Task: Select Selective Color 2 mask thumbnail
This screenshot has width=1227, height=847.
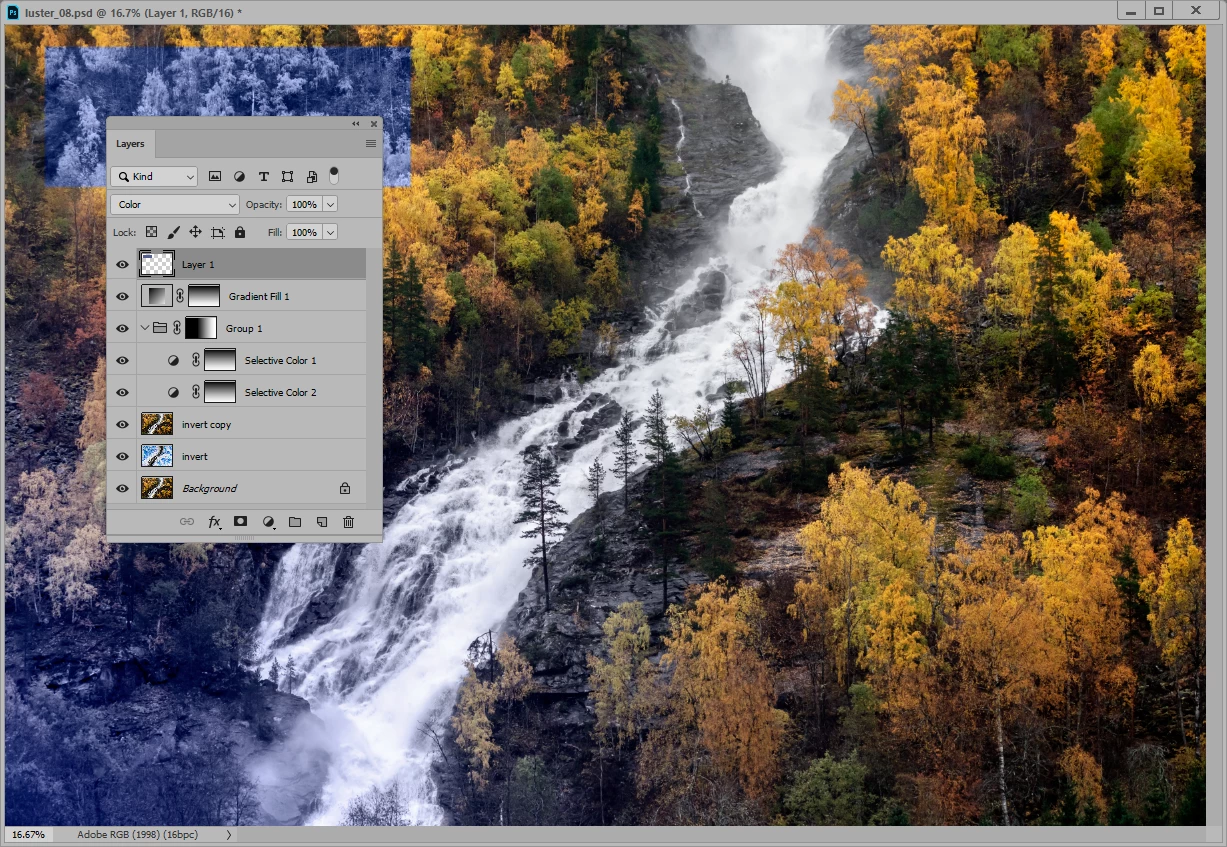Action: pyautogui.click(x=220, y=393)
